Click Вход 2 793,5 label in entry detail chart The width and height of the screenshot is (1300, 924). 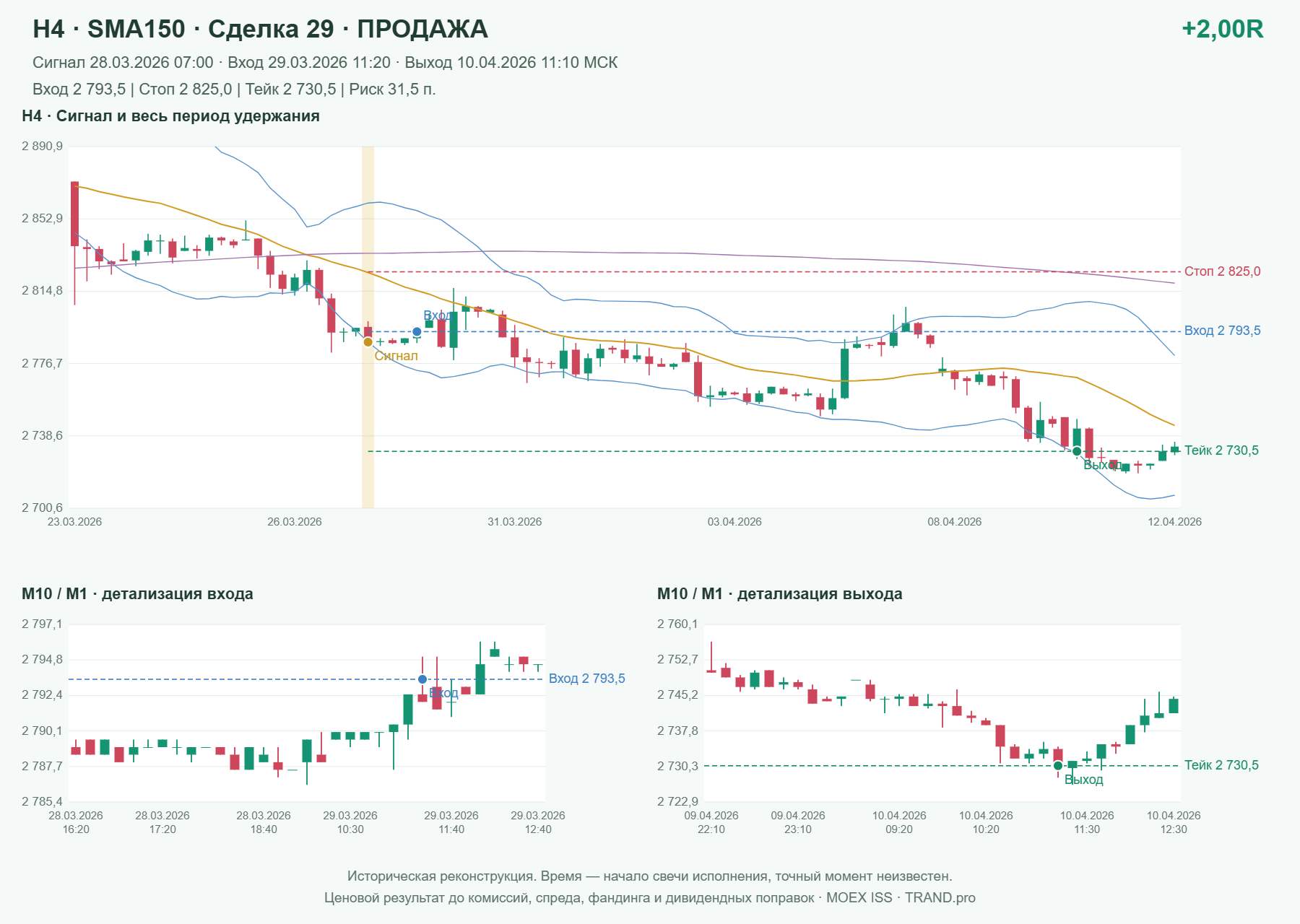coord(586,679)
